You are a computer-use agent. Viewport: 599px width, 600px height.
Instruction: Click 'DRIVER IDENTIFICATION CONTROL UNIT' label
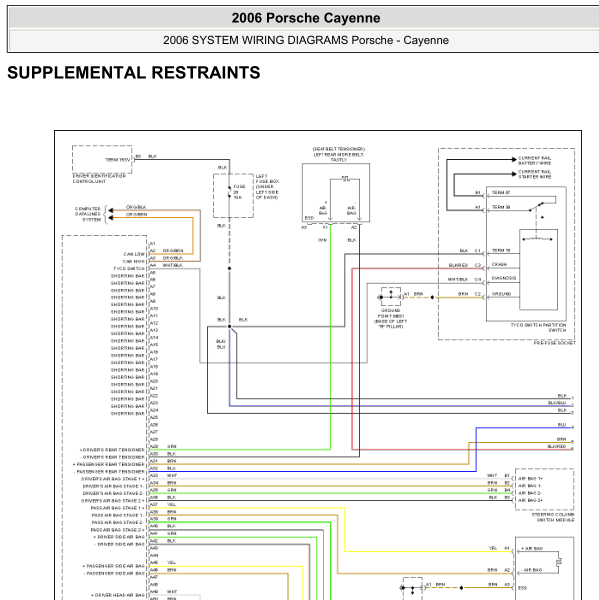click(99, 179)
